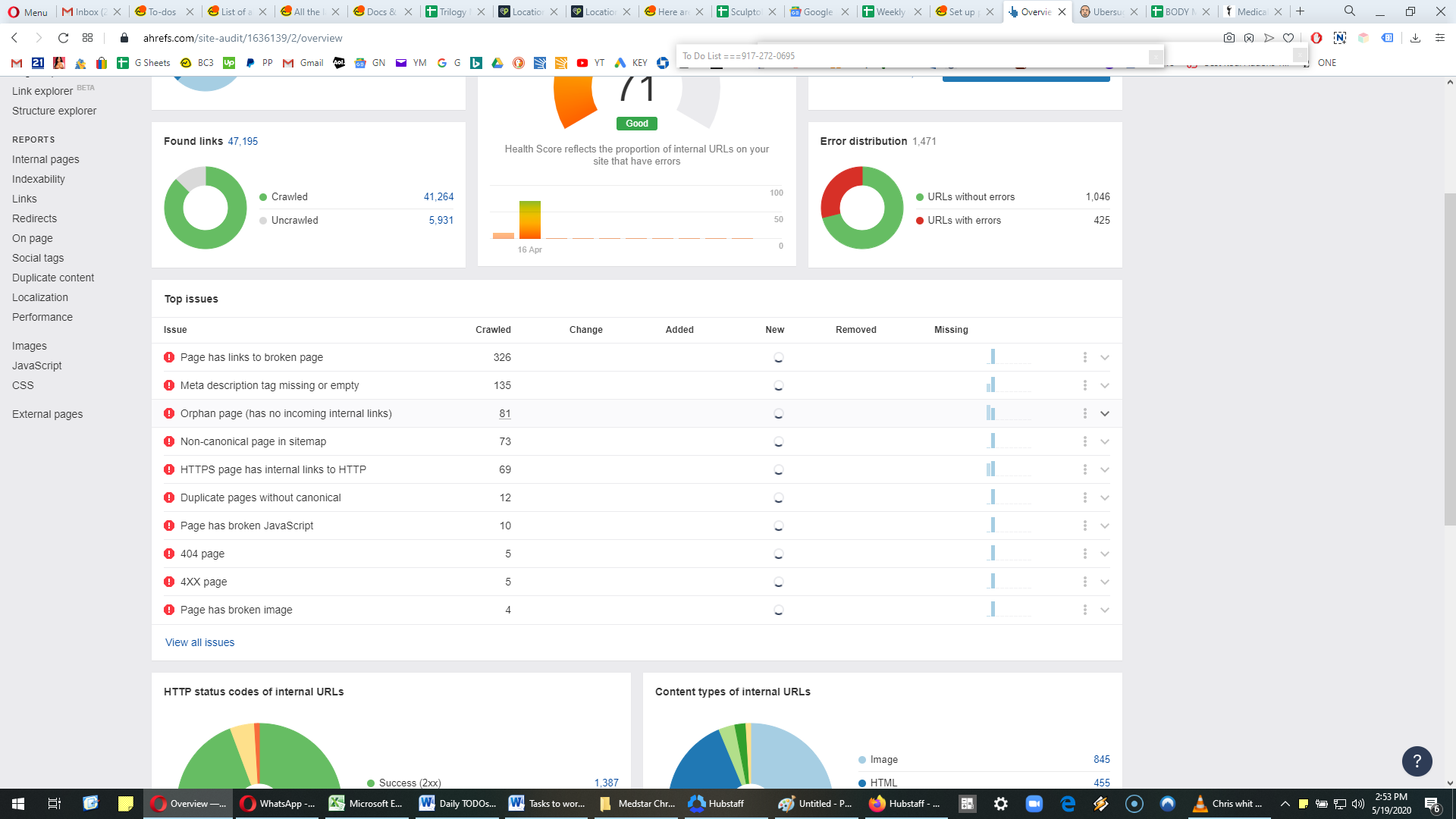Screen dimensions: 1456x819
Task: Open three-dot menu for Meta description issue
Action: 1084,385
